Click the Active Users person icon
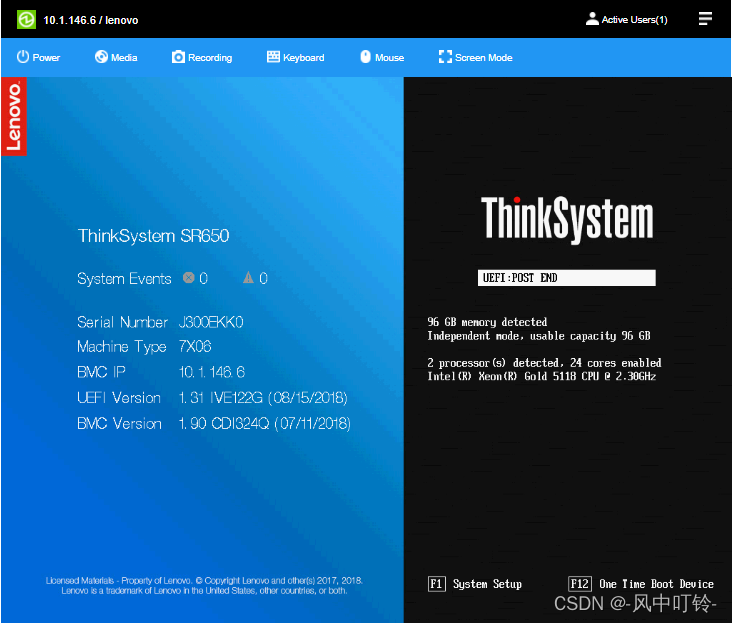The width and height of the screenshot is (733, 623). [x=592, y=19]
